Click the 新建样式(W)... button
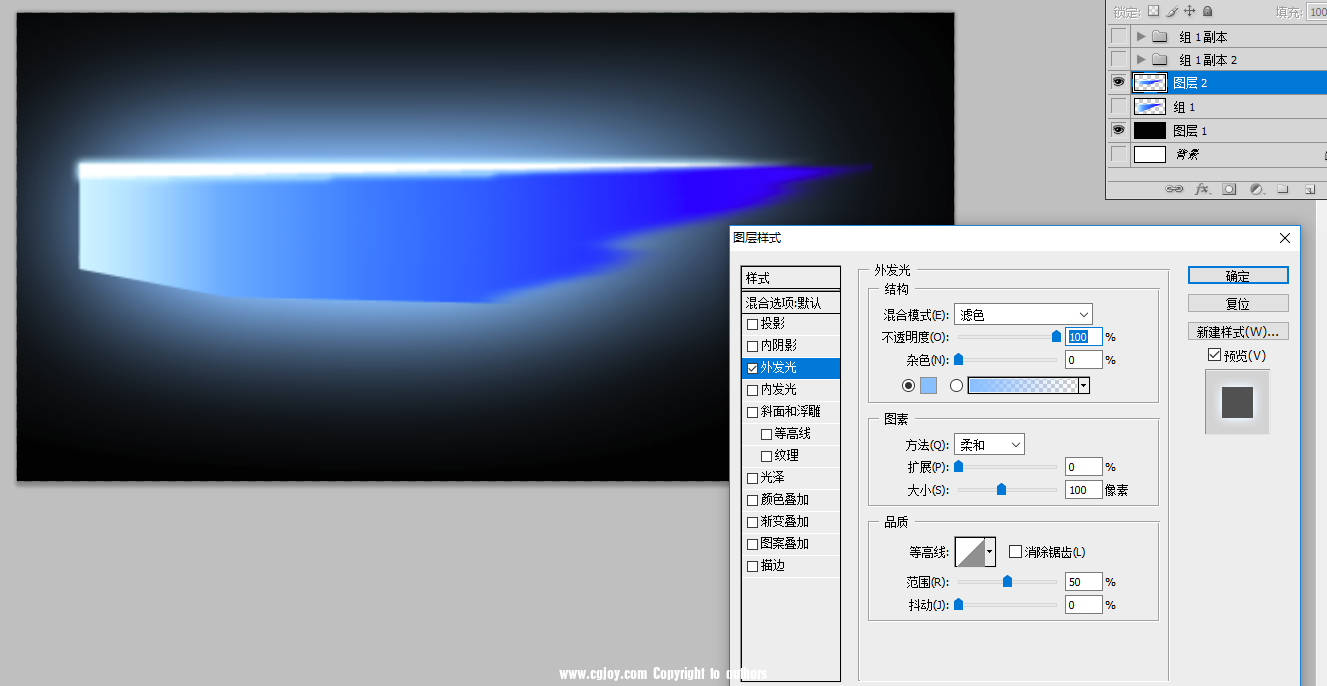The image size is (1327, 686). (1238, 331)
